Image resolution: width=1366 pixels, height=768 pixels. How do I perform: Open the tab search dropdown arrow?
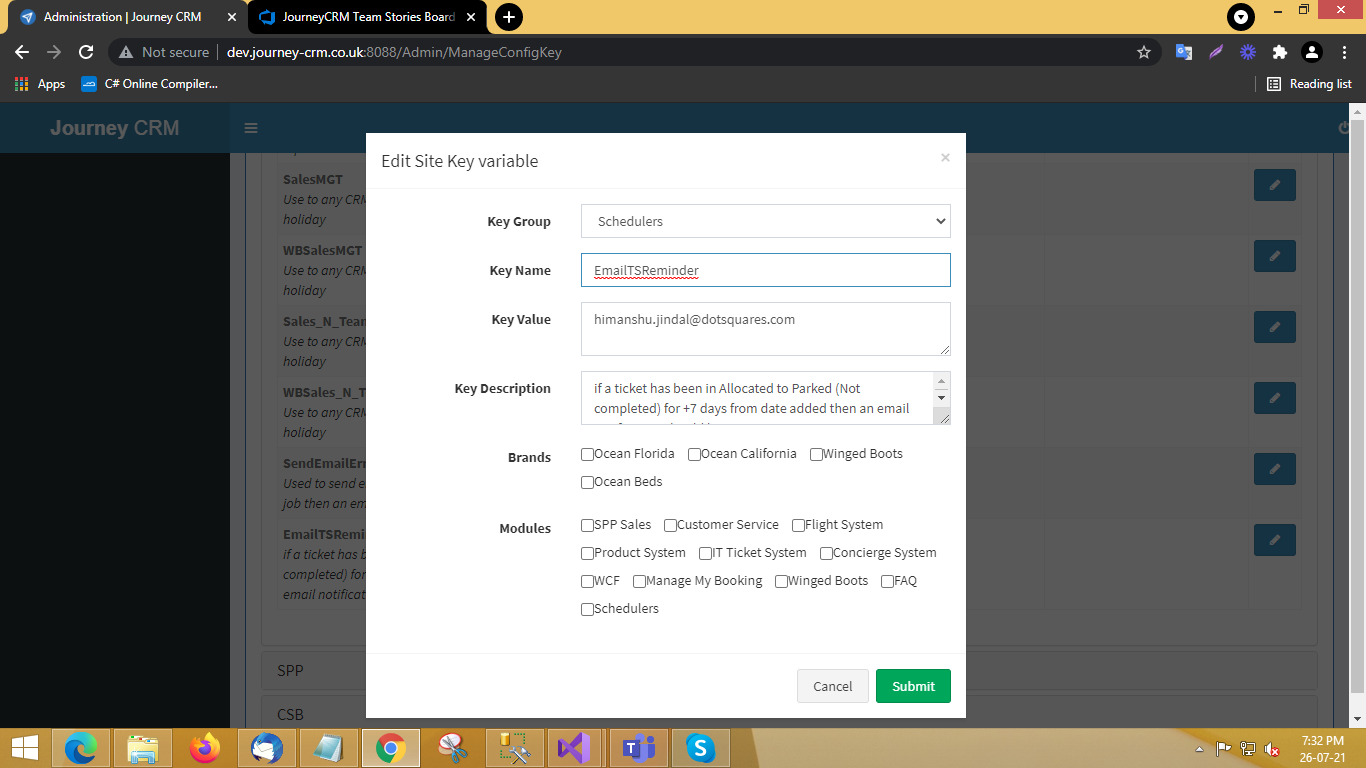pyautogui.click(x=1241, y=17)
